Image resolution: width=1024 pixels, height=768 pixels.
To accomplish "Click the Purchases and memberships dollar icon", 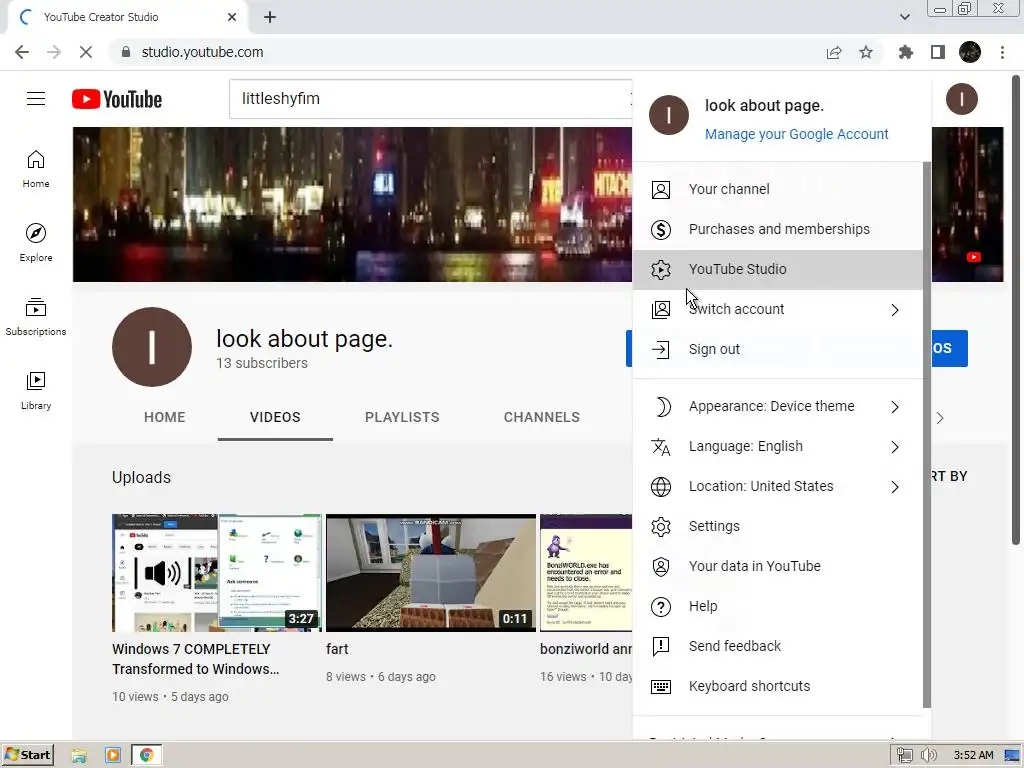I will tap(661, 229).
